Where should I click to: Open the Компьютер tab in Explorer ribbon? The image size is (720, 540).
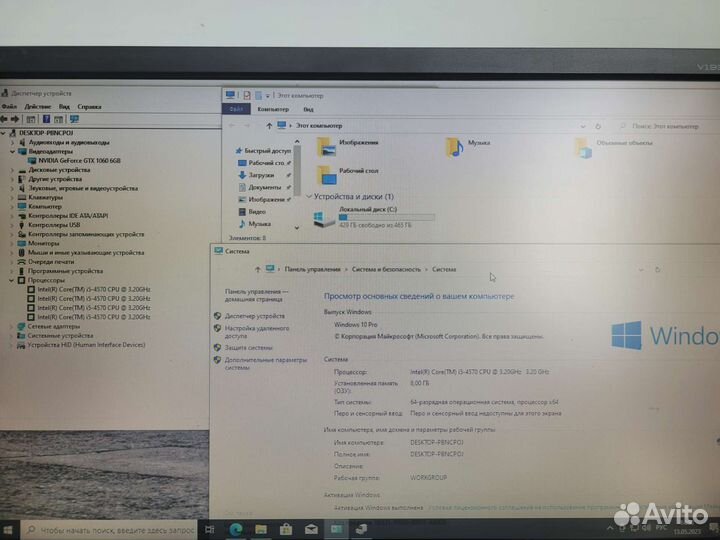coord(273,109)
